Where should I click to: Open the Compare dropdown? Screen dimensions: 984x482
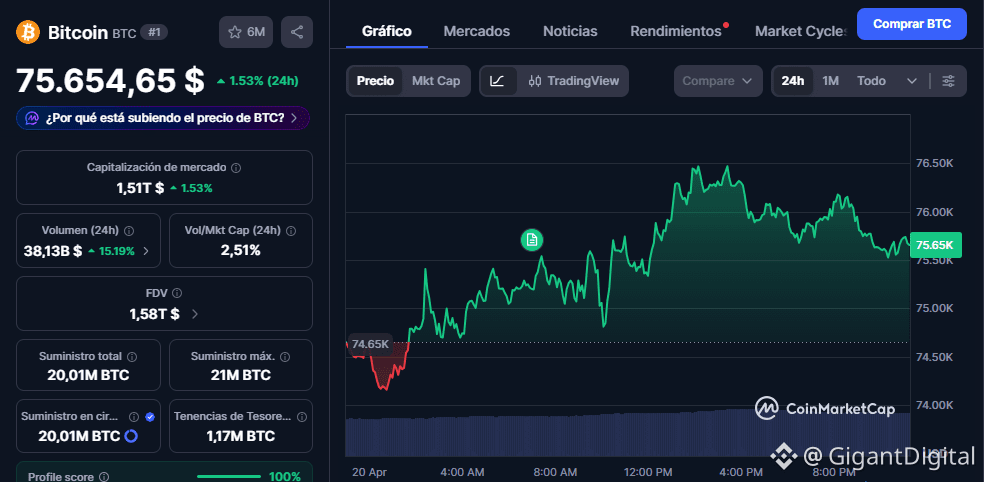point(718,81)
